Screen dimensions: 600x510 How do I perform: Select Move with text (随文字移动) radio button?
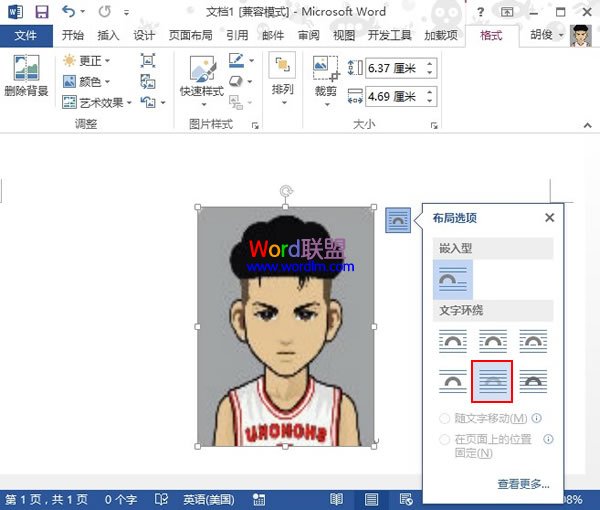pos(445,418)
